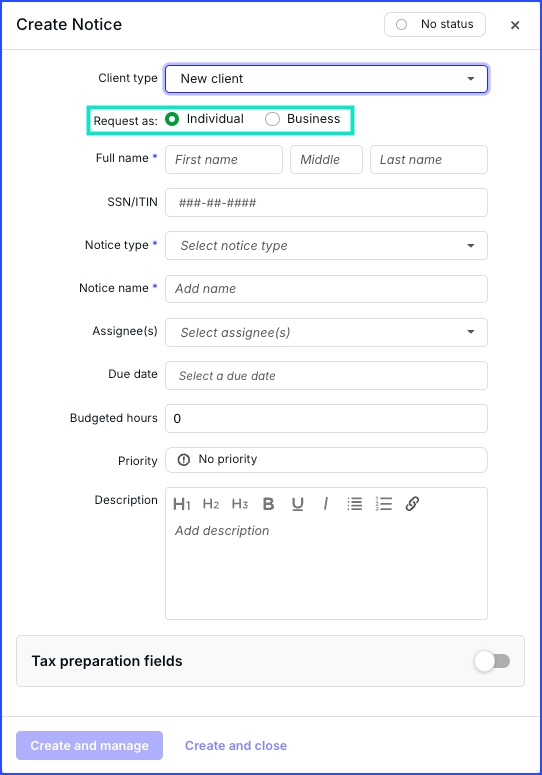Click the Create and close link
Image resolution: width=542 pixels, height=775 pixels.
point(236,745)
